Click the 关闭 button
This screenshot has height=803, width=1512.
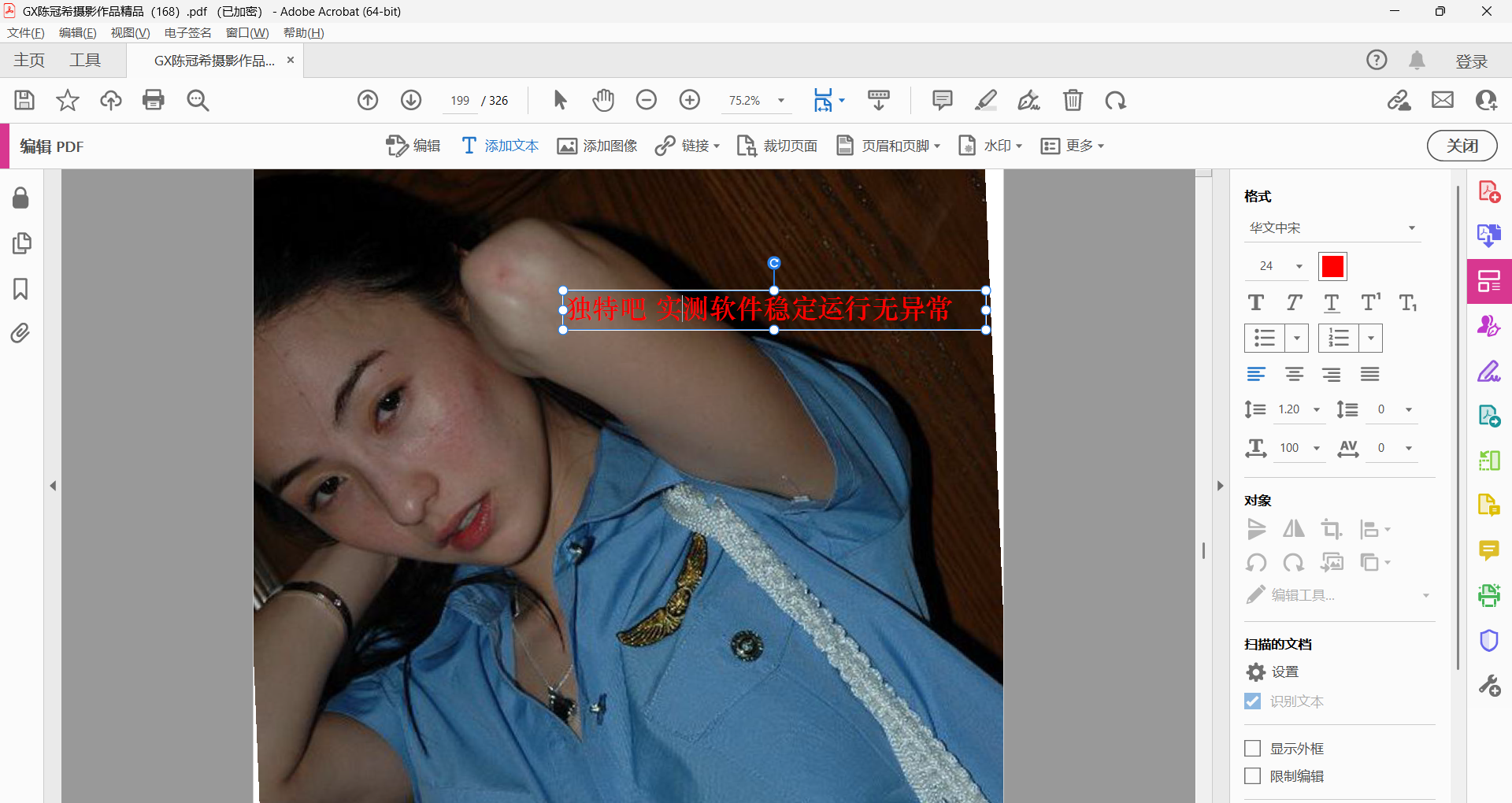[x=1462, y=146]
